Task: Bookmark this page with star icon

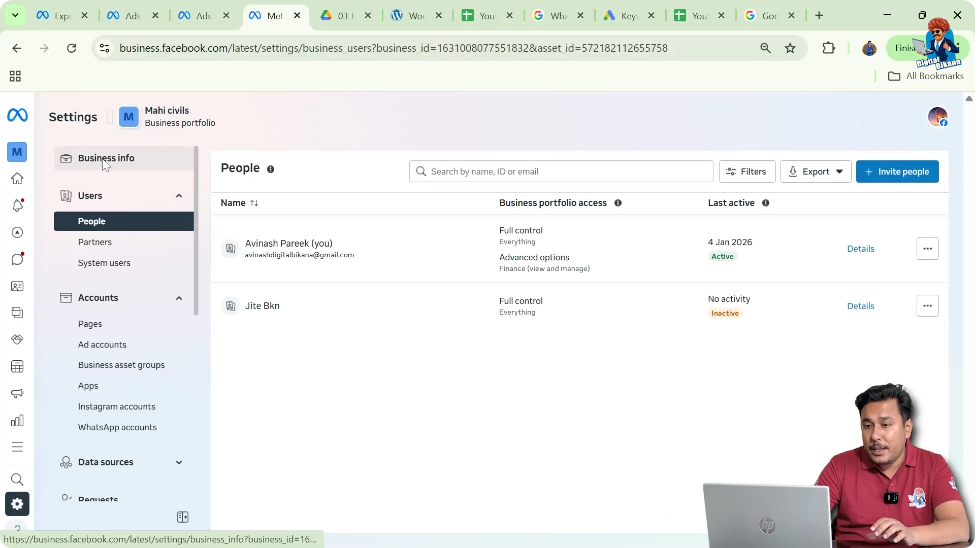Action: pos(790,48)
